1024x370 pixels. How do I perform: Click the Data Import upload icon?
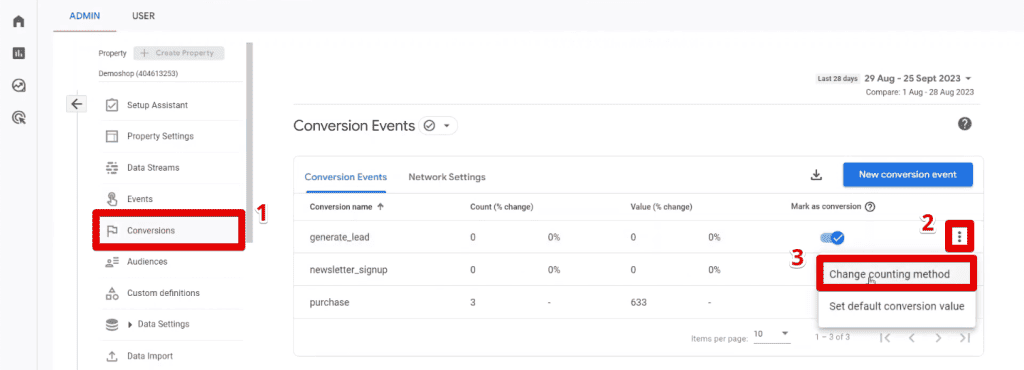point(112,356)
